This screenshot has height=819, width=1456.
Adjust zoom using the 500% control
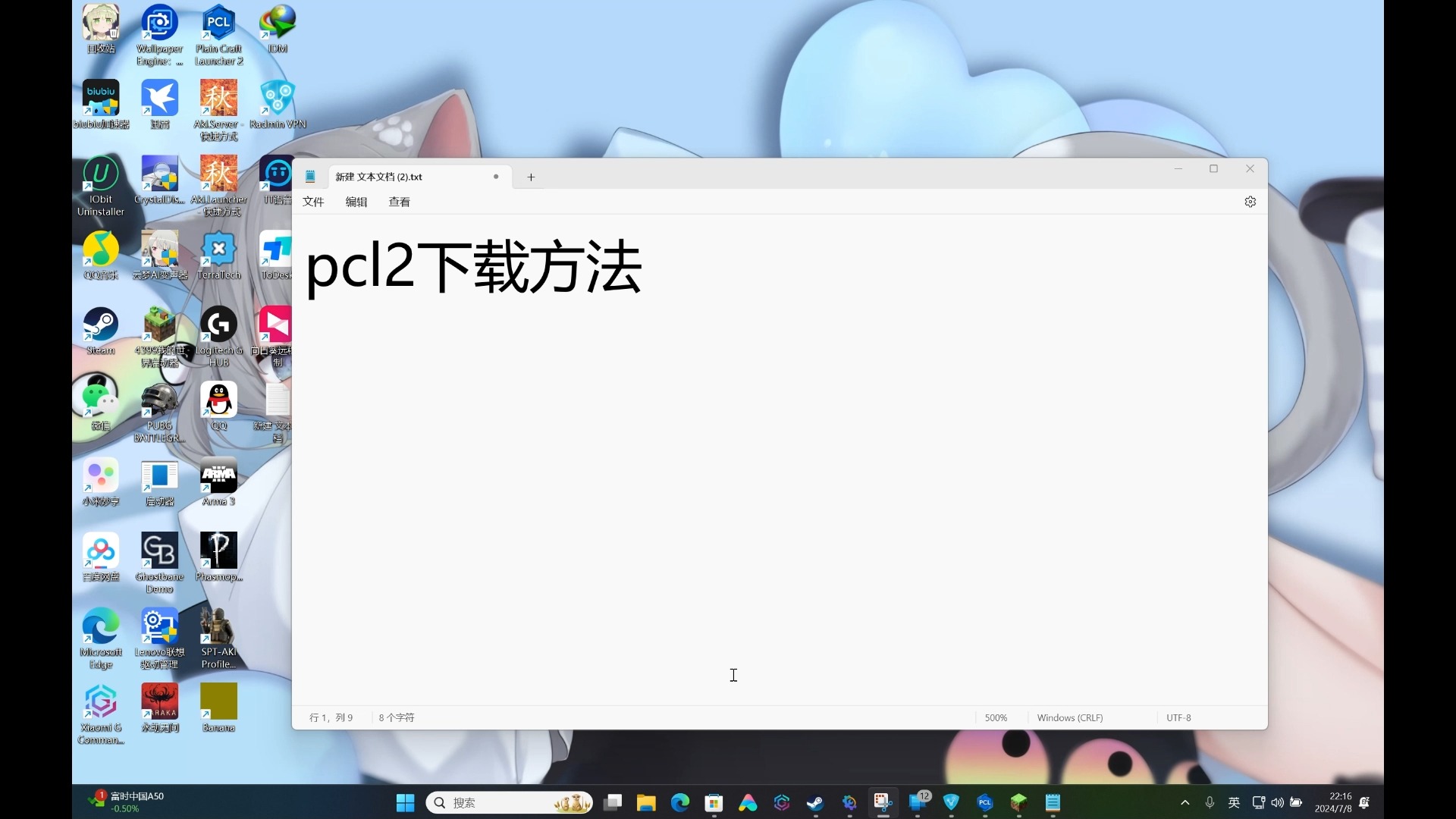(x=995, y=717)
